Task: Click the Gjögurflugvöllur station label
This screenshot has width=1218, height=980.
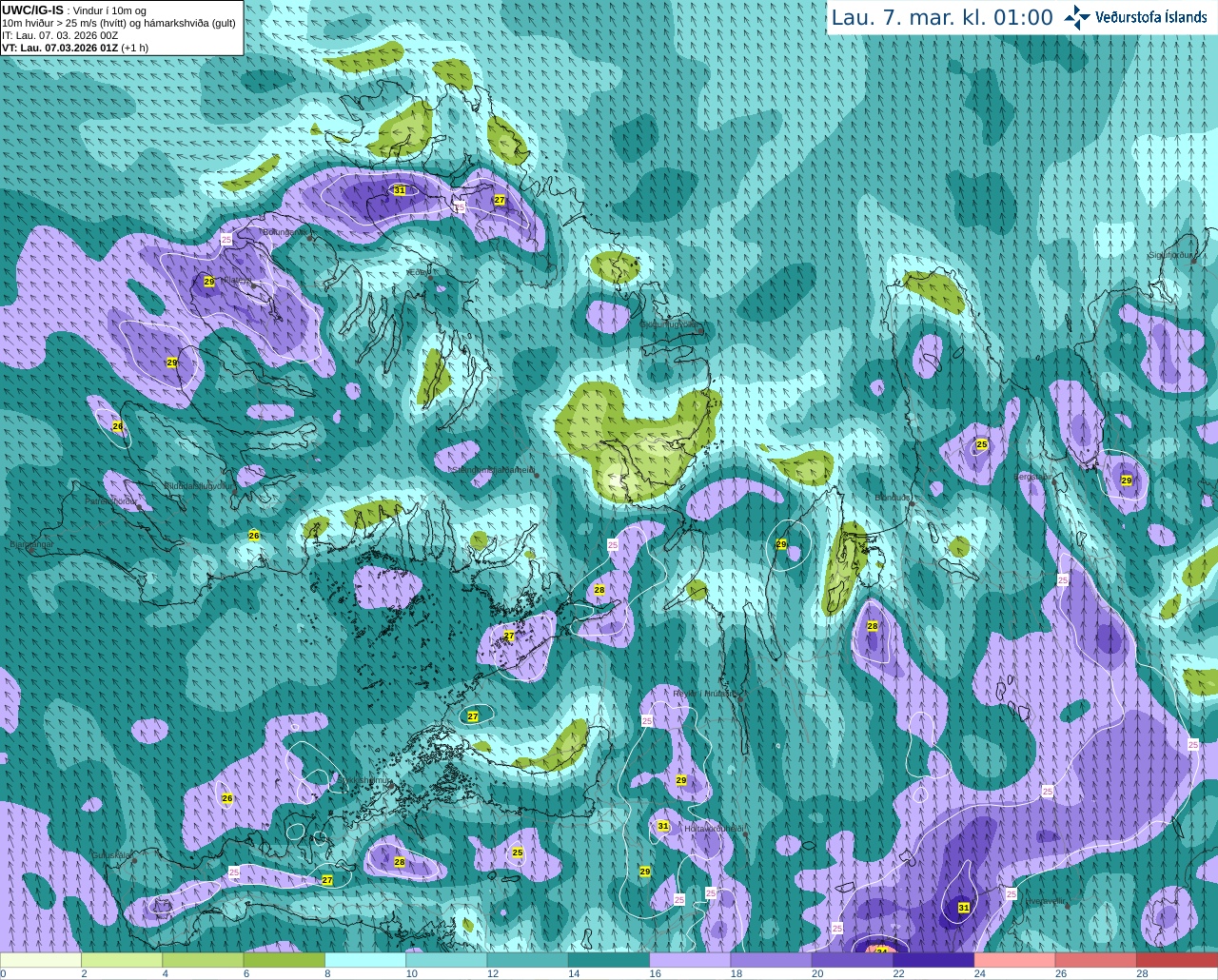Action: pyautogui.click(x=670, y=323)
